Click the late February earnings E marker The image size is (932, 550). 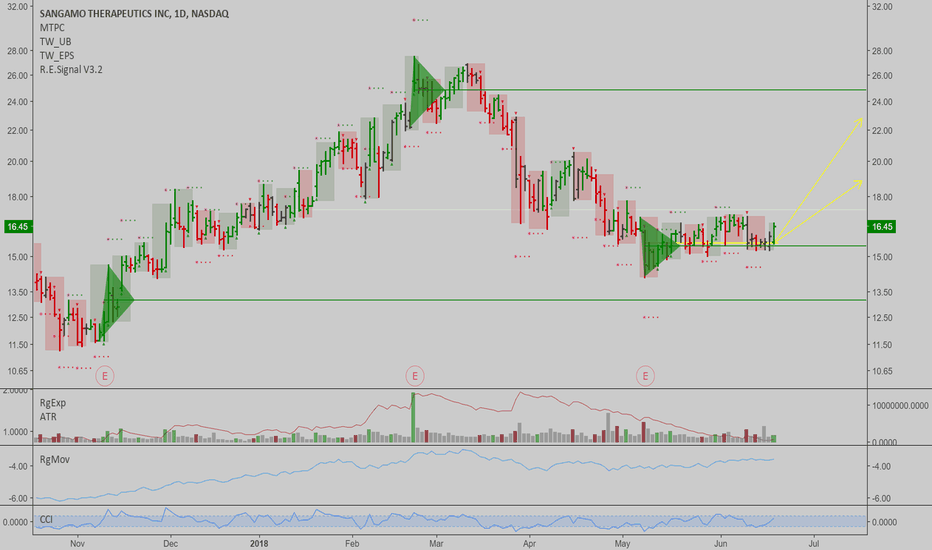point(414,376)
